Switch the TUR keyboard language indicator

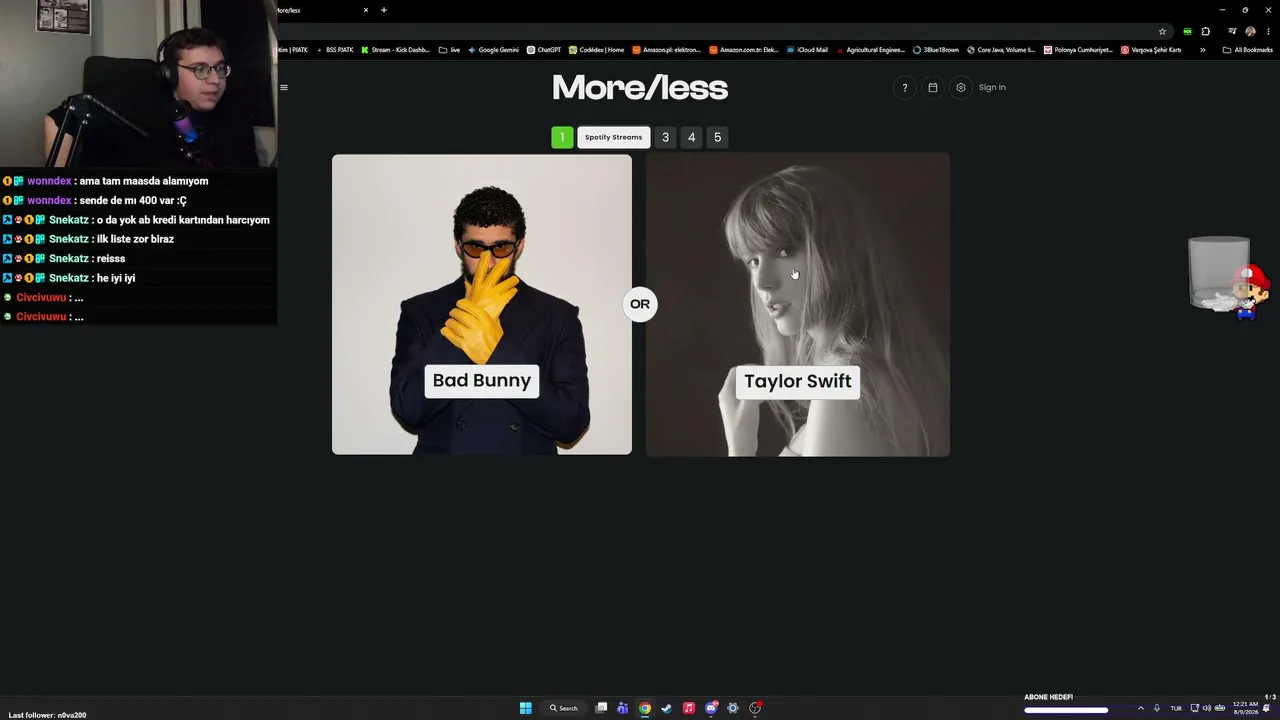pos(1176,708)
